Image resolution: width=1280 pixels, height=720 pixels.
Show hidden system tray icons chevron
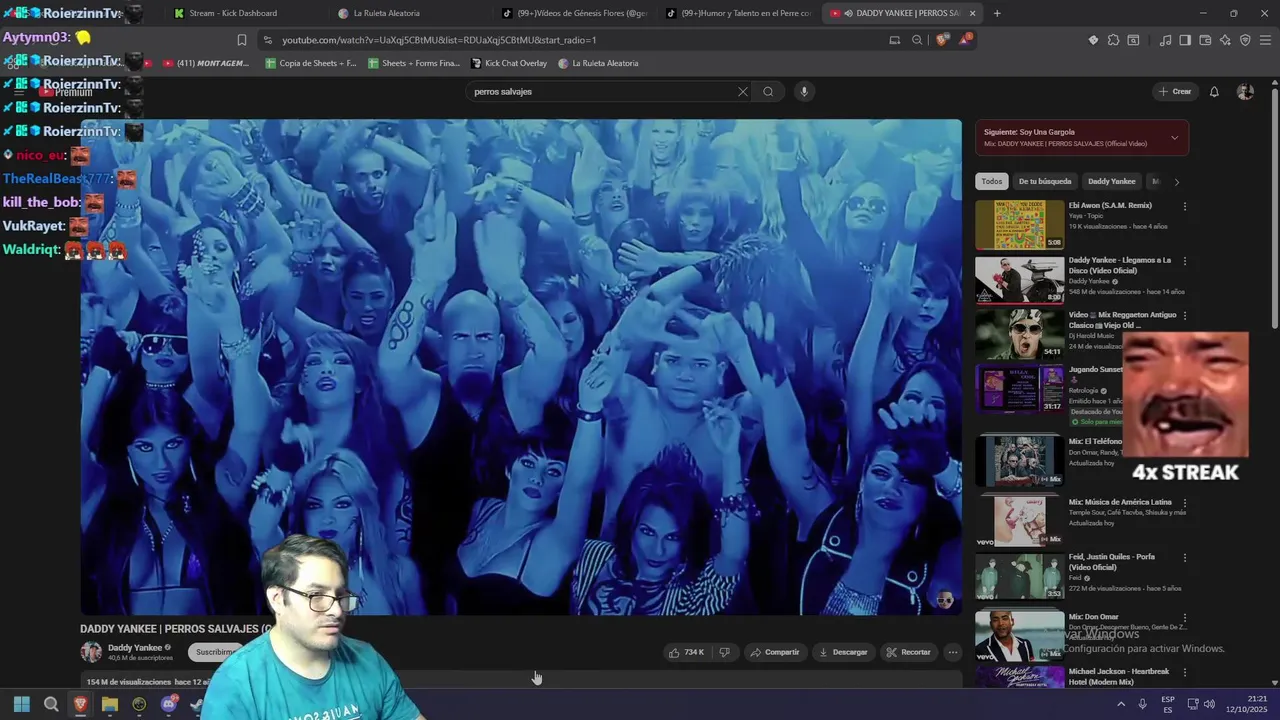click(x=1121, y=704)
